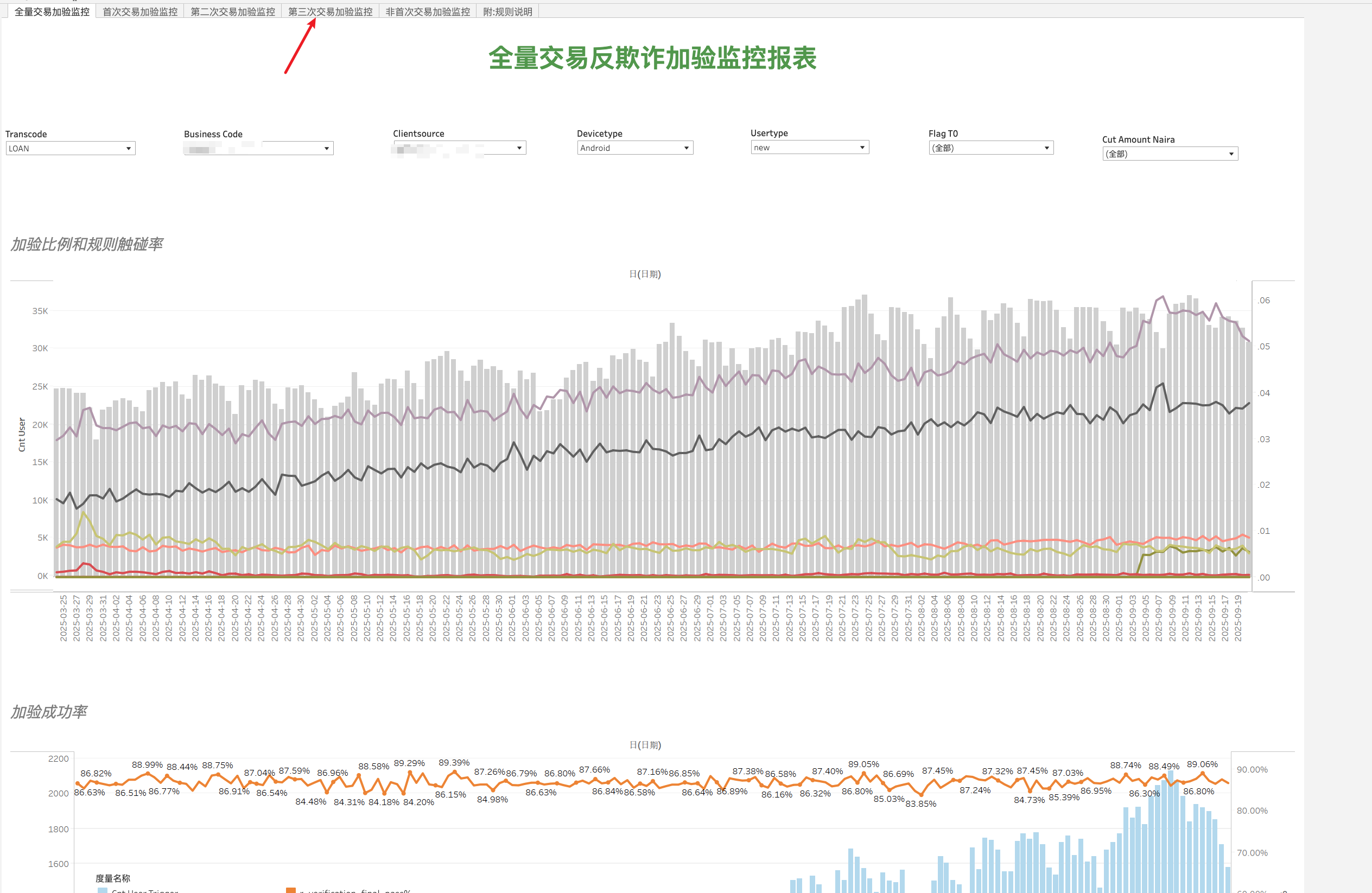Viewport: 1372px width, 893px height.
Task: Click the Flag T0 filter label
Action: click(943, 133)
